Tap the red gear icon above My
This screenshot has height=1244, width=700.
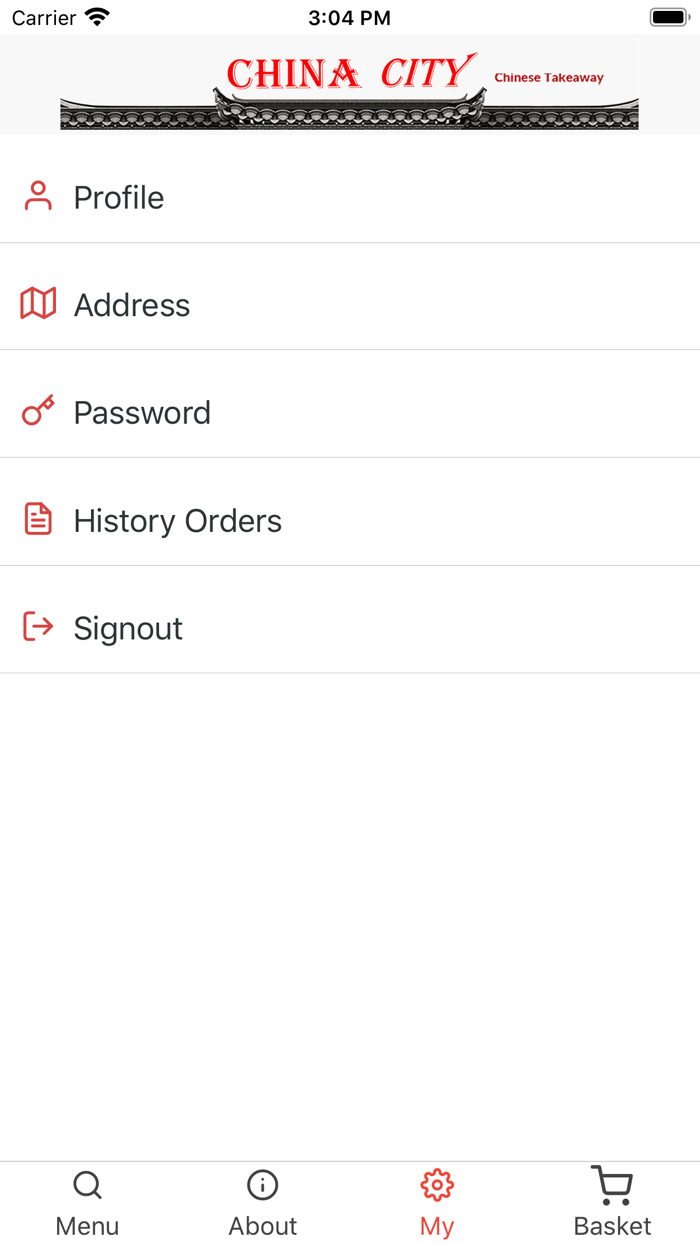point(437,1186)
